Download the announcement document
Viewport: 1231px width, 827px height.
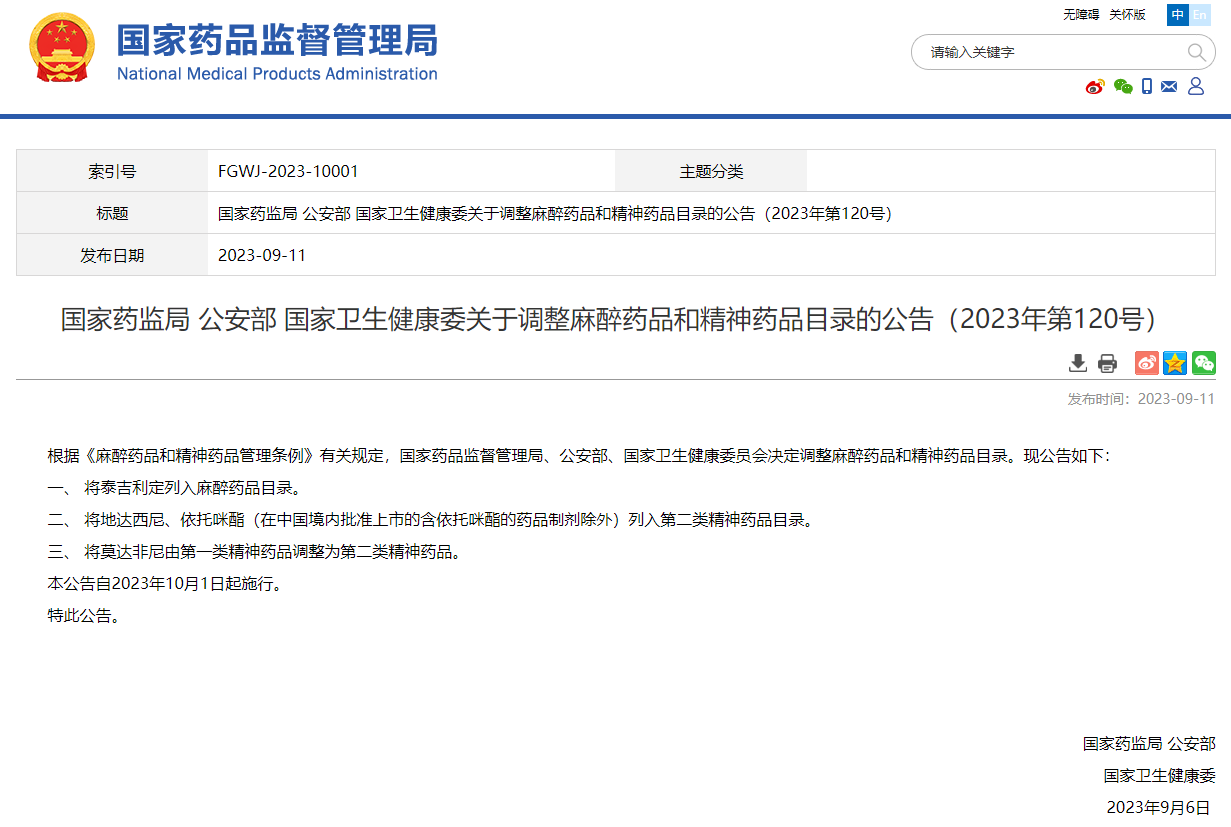(x=1077, y=363)
